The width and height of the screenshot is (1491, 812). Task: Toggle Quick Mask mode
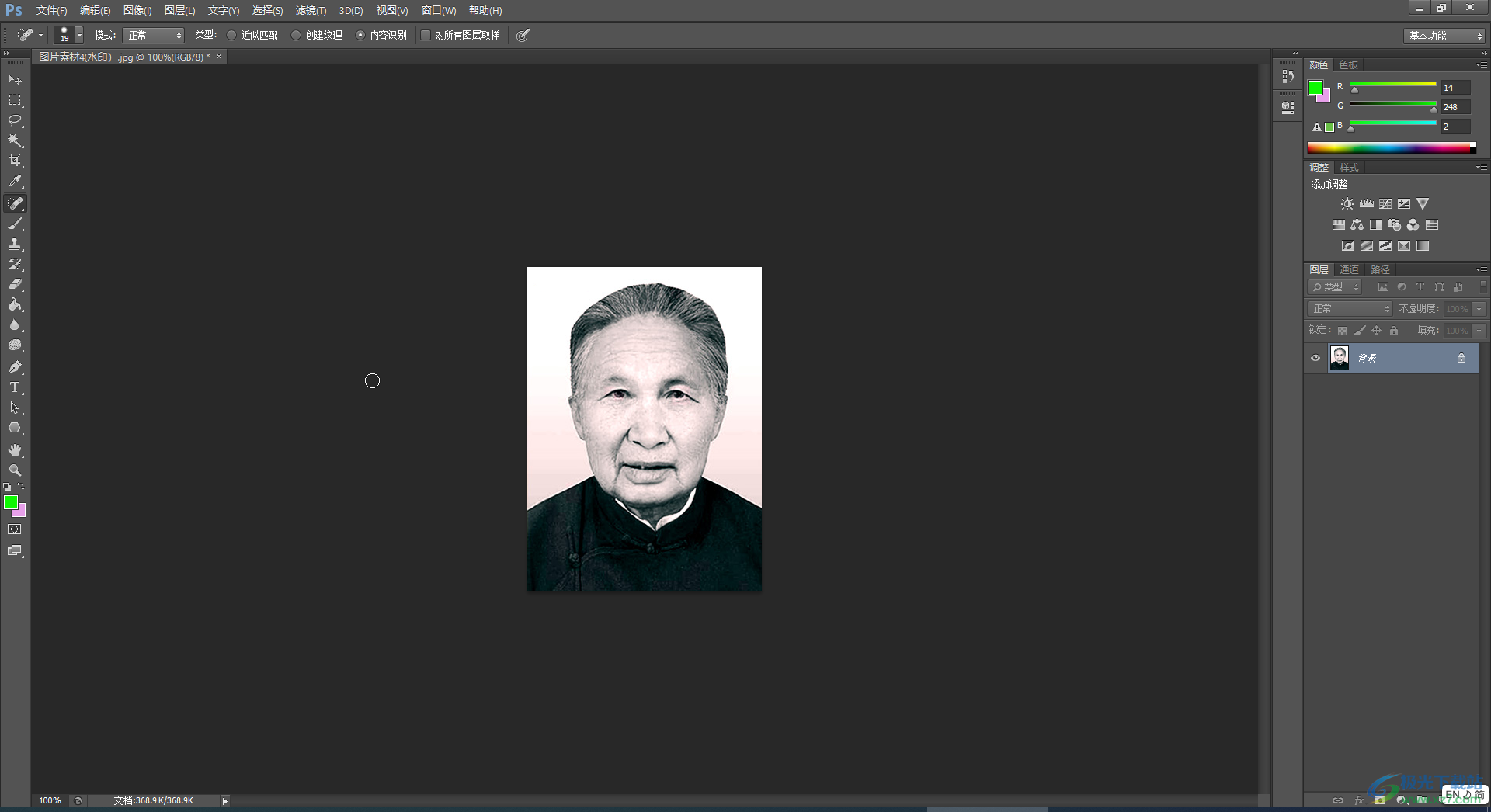(x=15, y=529)
